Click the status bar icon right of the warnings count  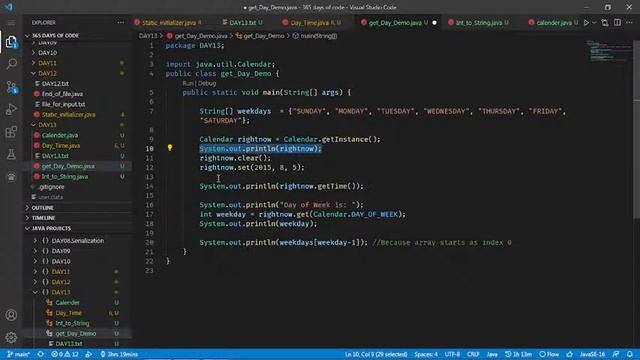[89, 354]
